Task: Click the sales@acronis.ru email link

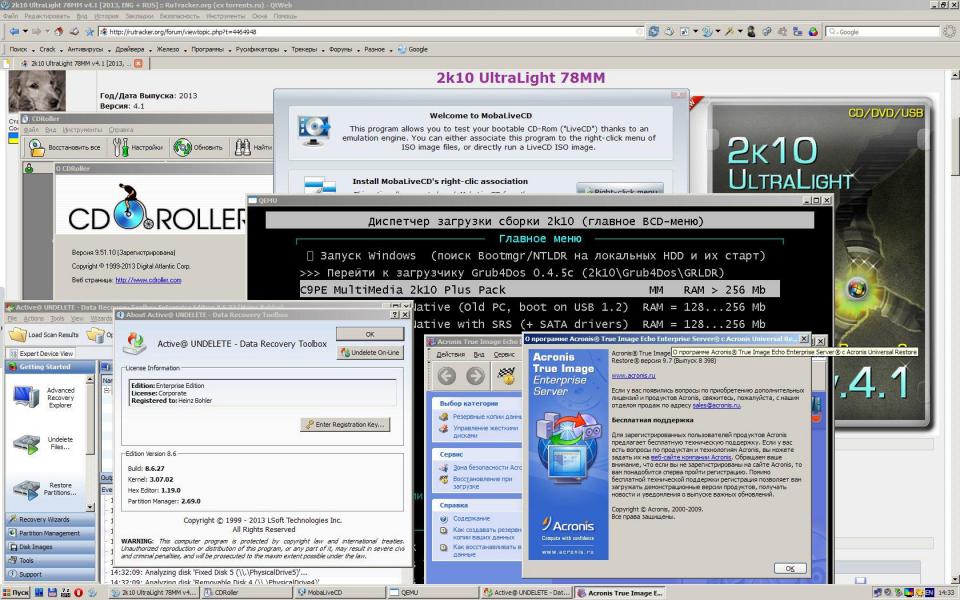Action: pyautogui.click(x=716, y=405)
